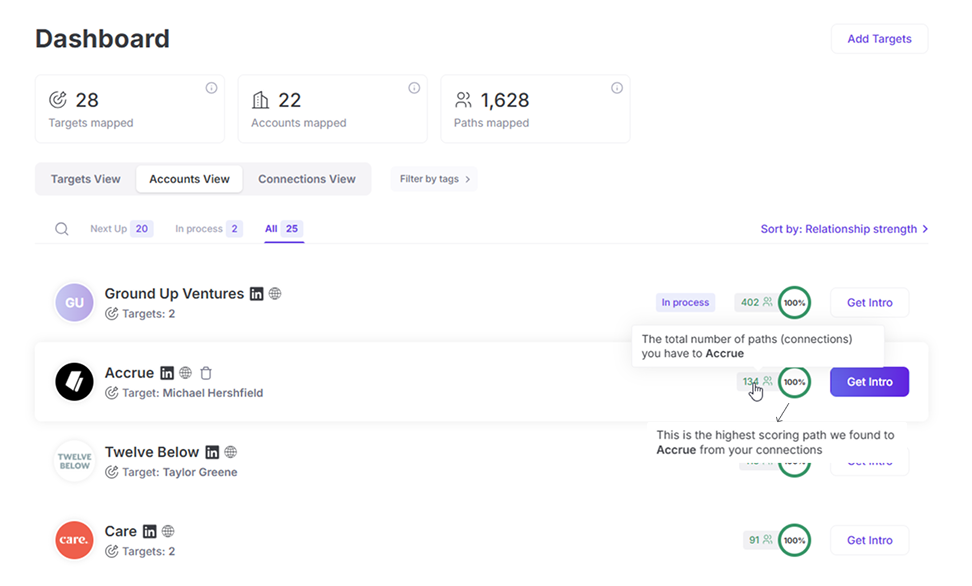
Task: Open the search magnifier icon
Action: (61, 228)
